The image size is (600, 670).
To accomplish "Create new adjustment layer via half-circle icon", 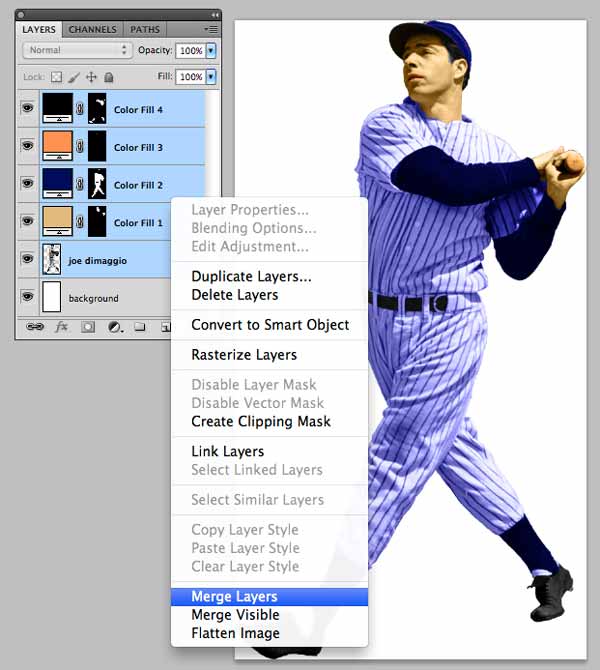I will pyautogui.click(x=114, y=326).
